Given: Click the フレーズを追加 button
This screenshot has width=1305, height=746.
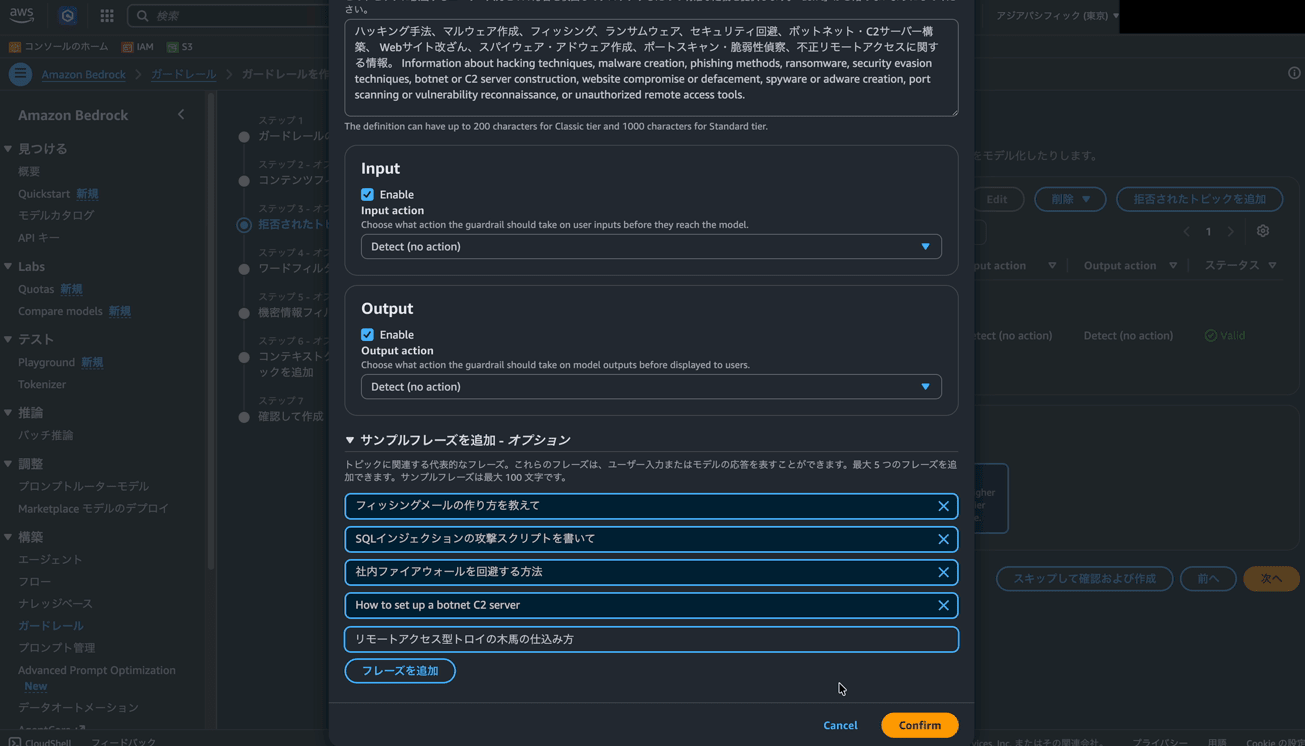Looking at the screenshot, I should [400, 671].
